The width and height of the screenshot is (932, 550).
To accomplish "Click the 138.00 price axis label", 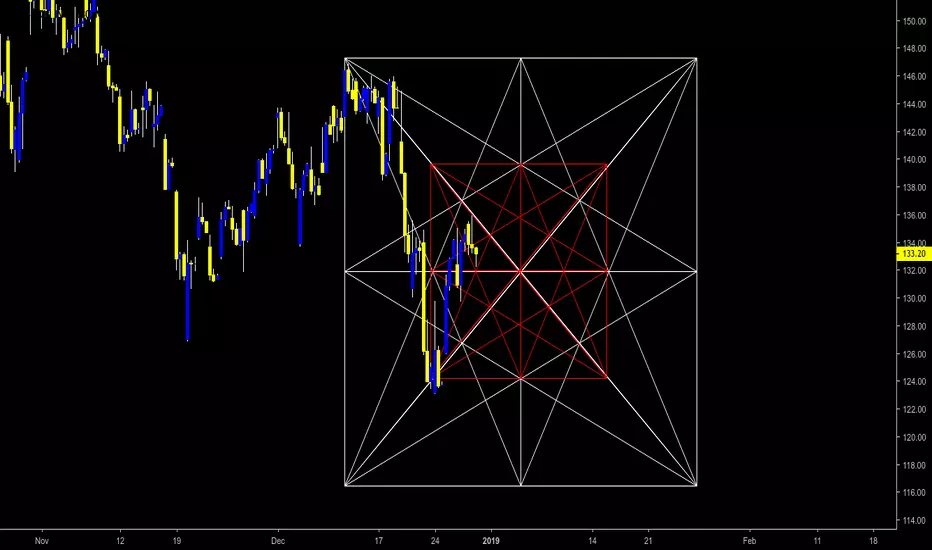I will pyautogui.click(x=914, y=187).
